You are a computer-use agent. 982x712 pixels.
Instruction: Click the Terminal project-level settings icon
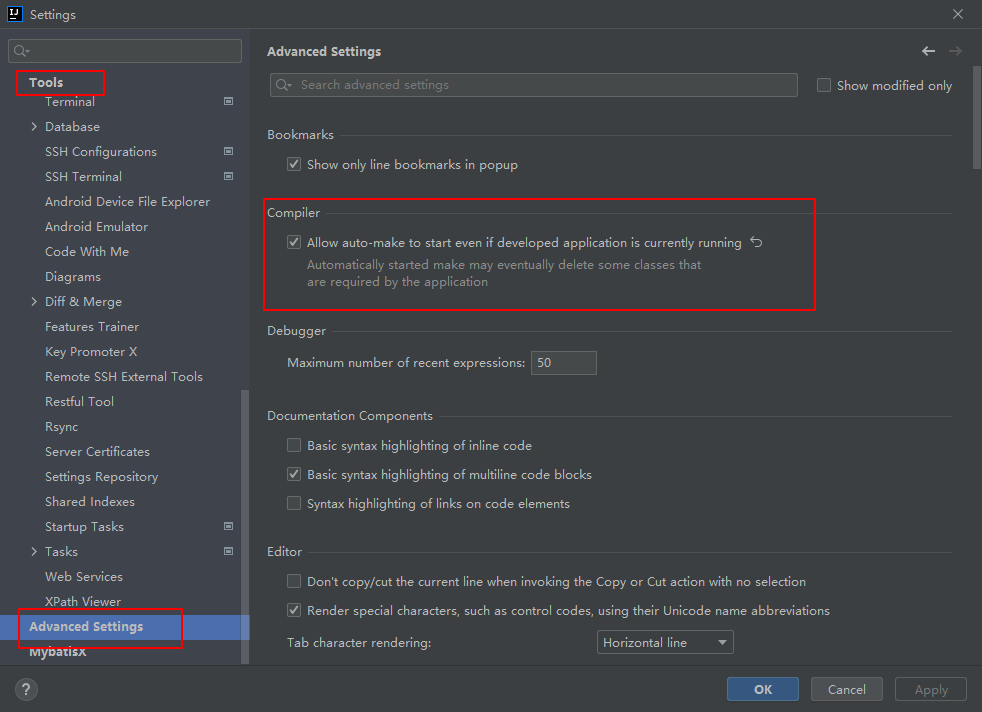point(228,101)
